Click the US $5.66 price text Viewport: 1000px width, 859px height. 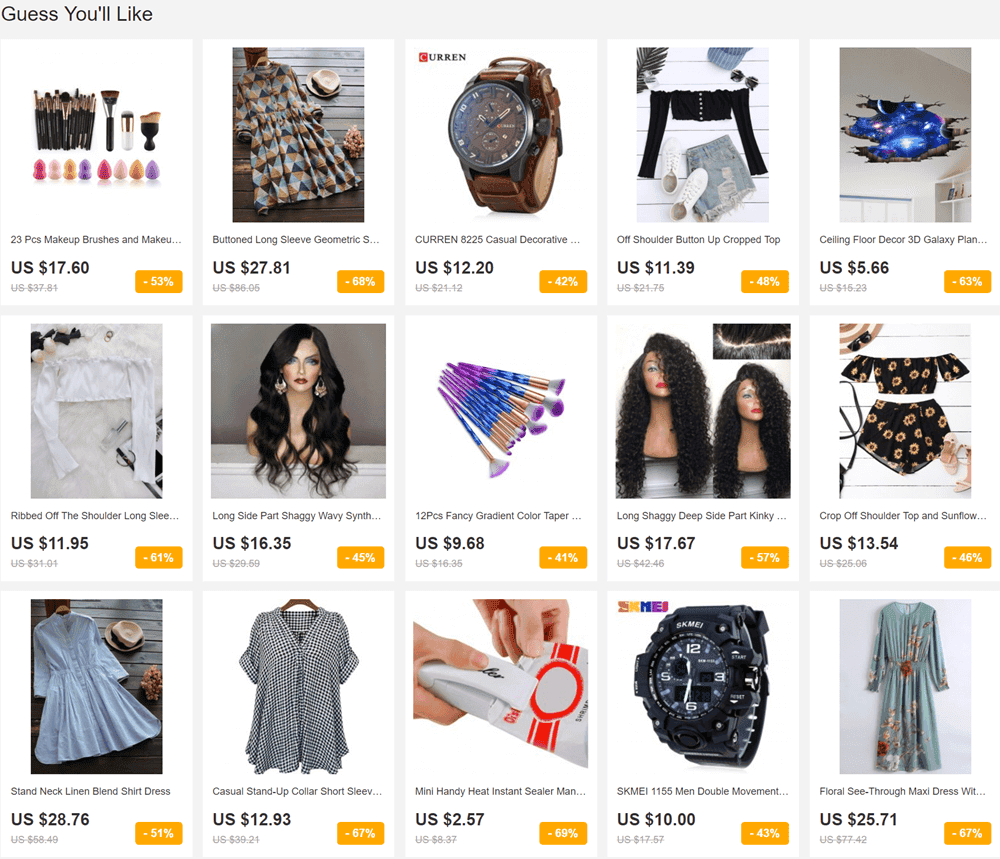click(854, 268)
